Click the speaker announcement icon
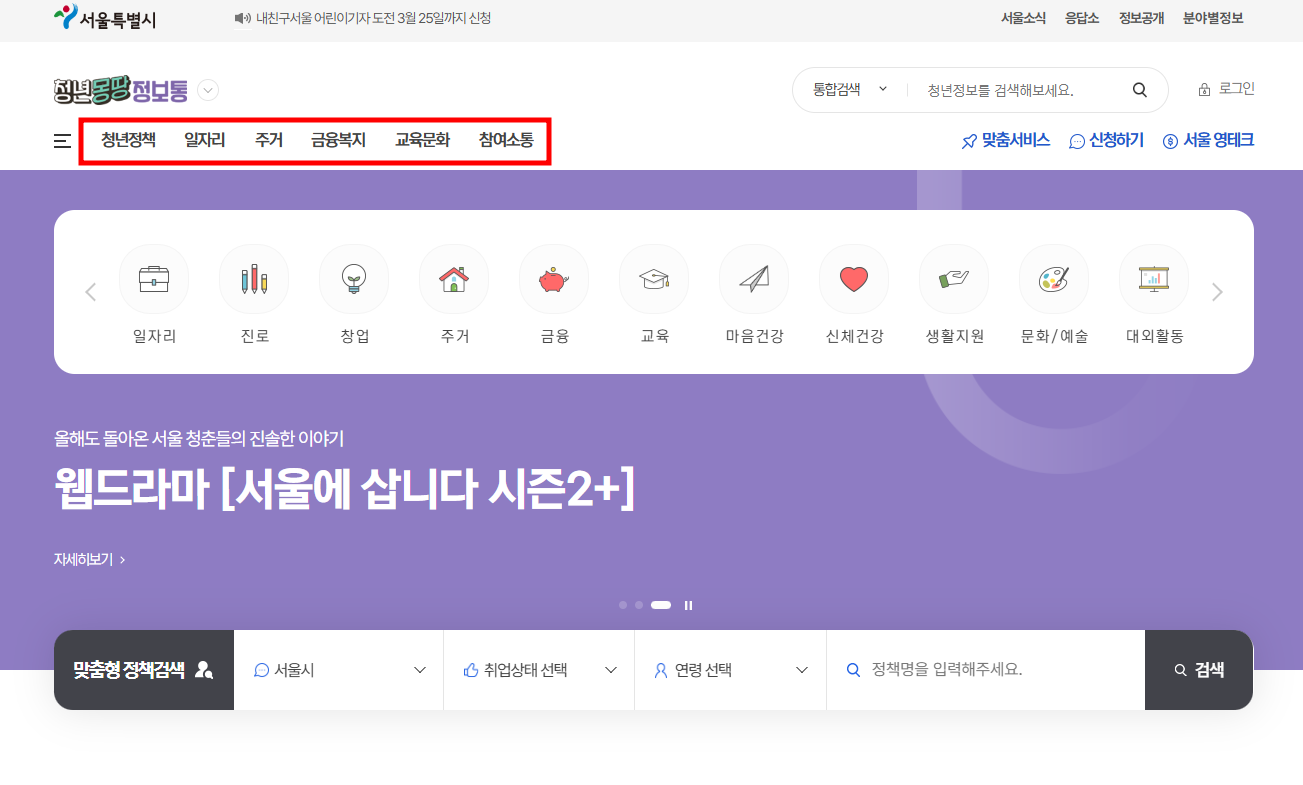 (x=242, y=18)
